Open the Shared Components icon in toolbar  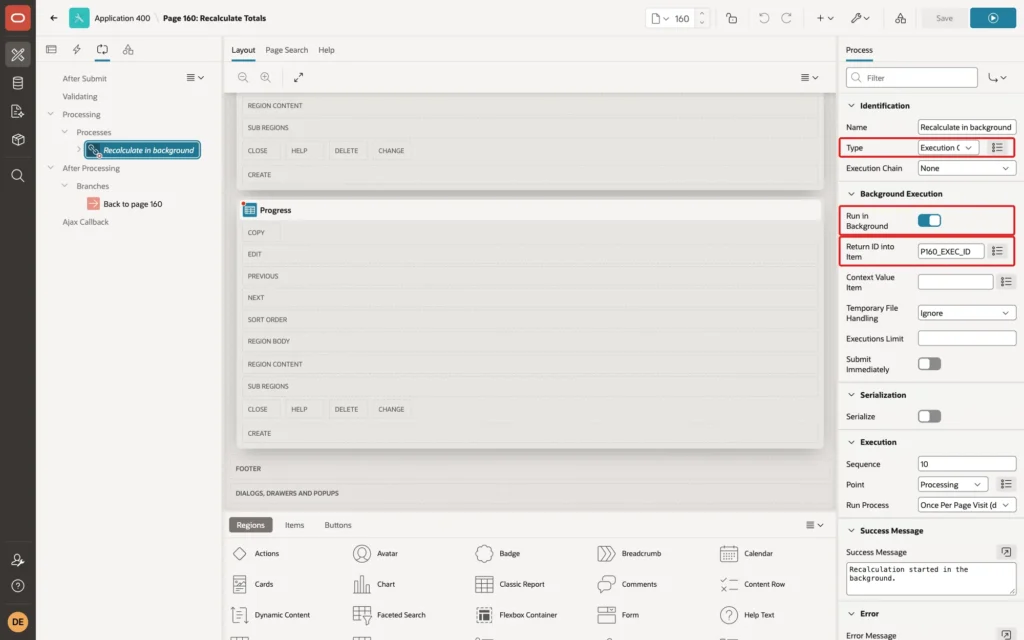pos(901,18)
